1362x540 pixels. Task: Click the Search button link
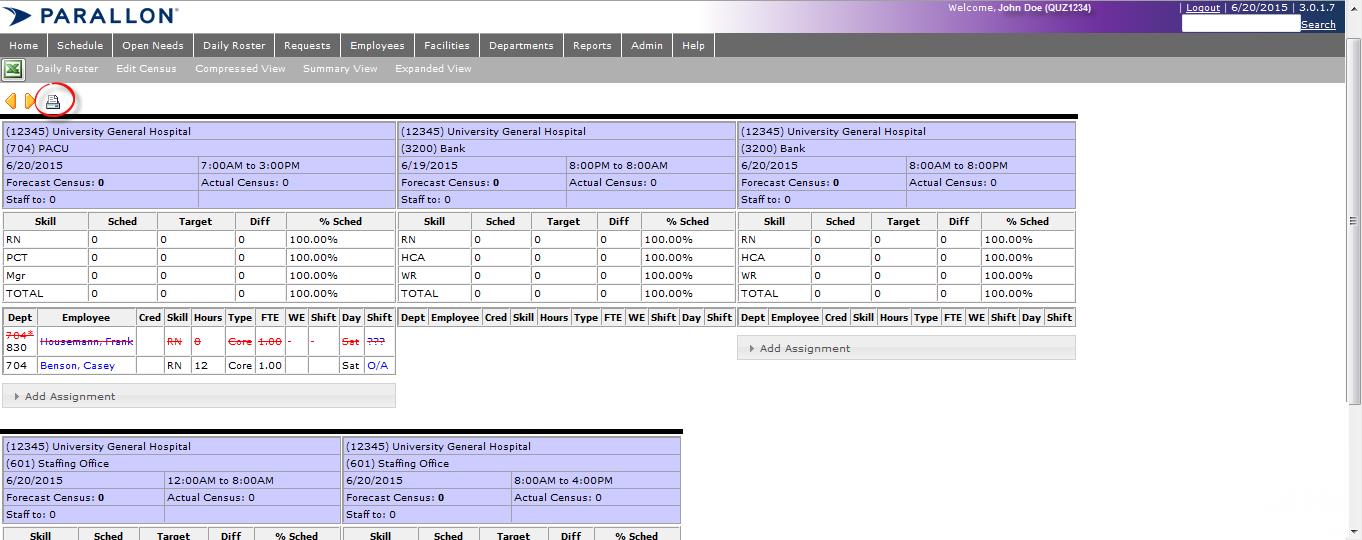pyautogui.click(x=1318, y=25)
